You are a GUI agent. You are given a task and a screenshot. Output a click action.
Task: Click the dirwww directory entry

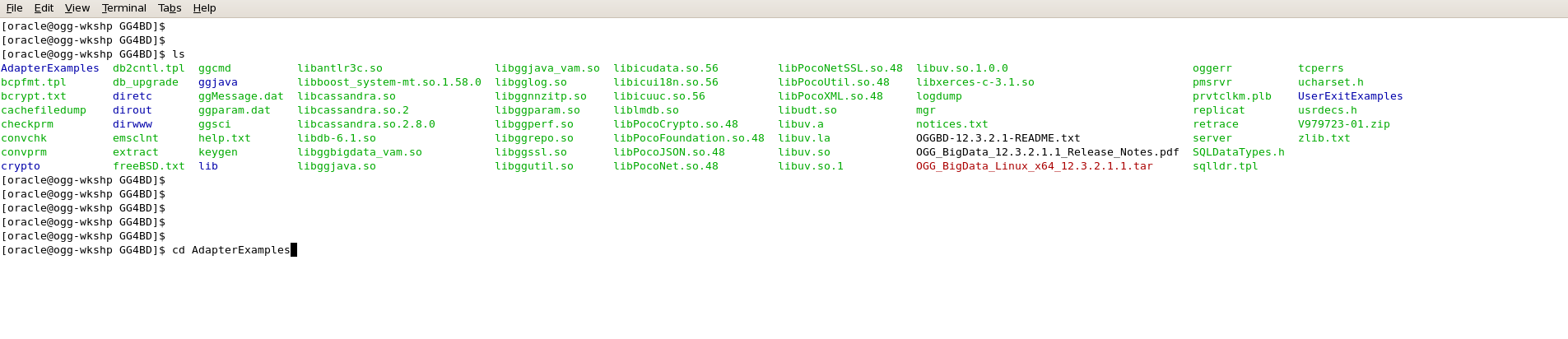pos(132,124)
